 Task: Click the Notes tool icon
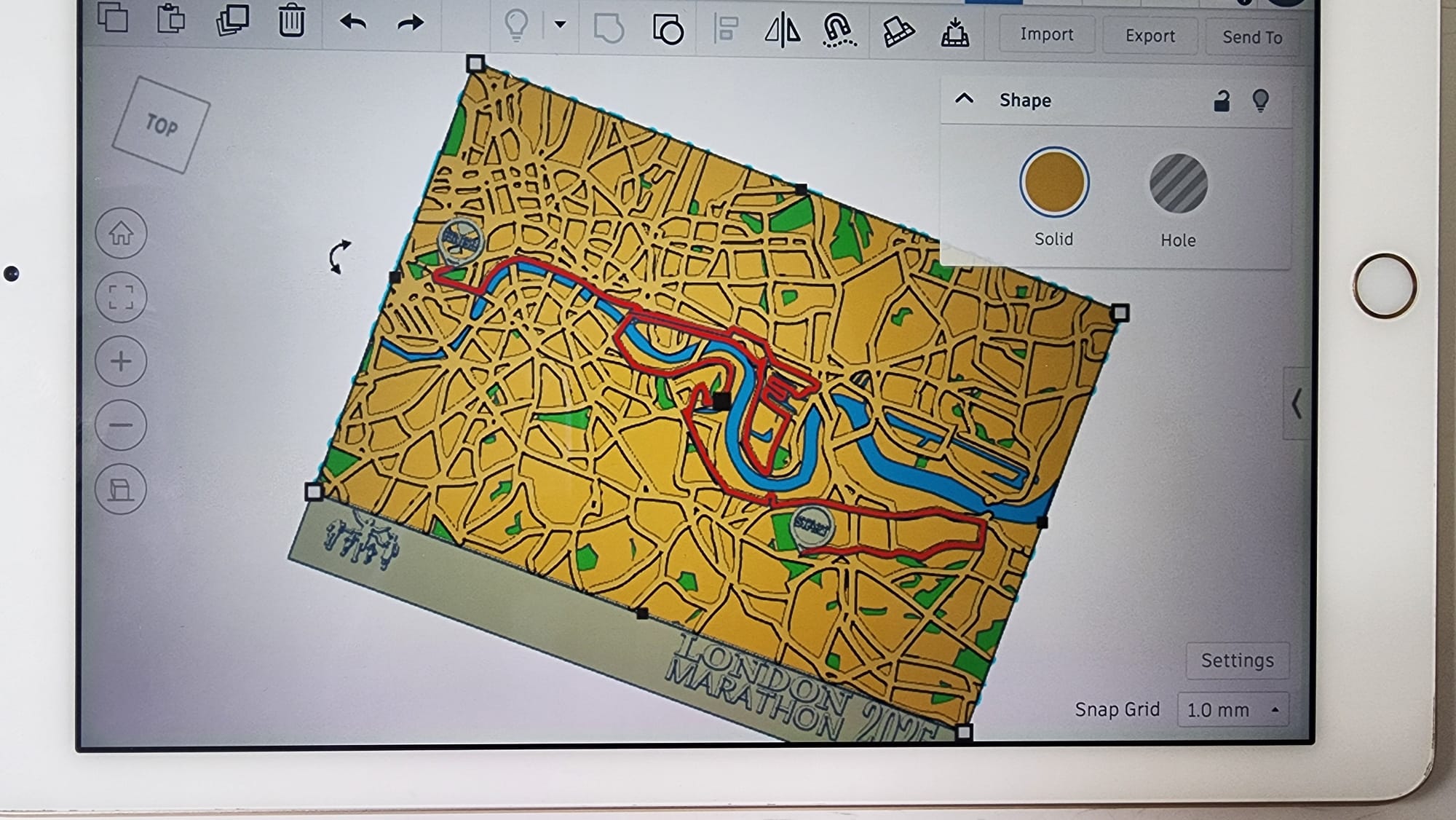click(898, 33)
